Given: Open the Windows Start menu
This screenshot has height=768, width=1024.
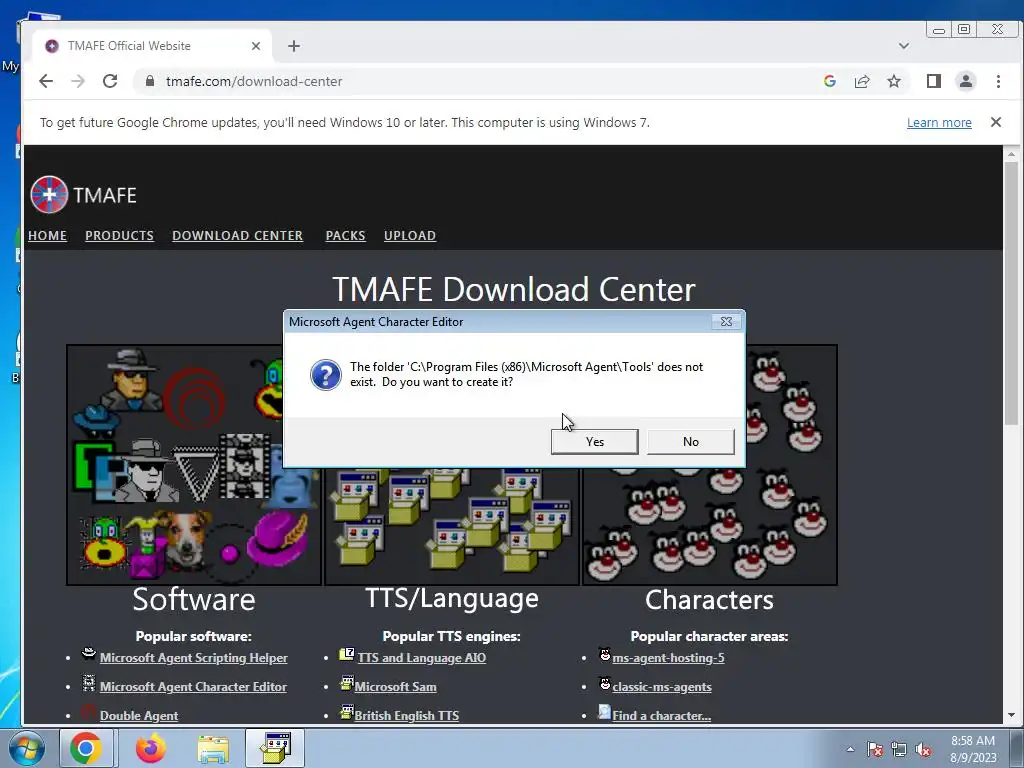Looking at the screenshot, I should coord(27,748).
